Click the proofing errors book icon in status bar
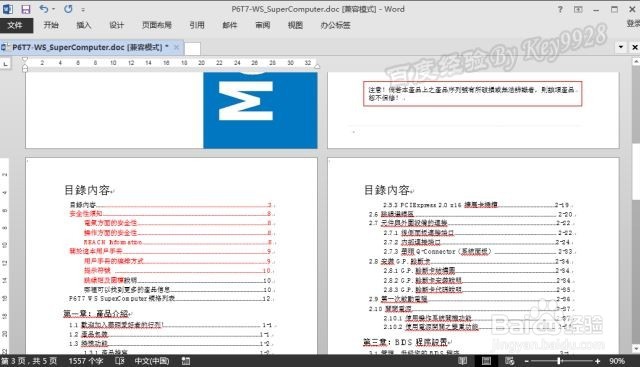640x367 pixels. coord(120,361)
